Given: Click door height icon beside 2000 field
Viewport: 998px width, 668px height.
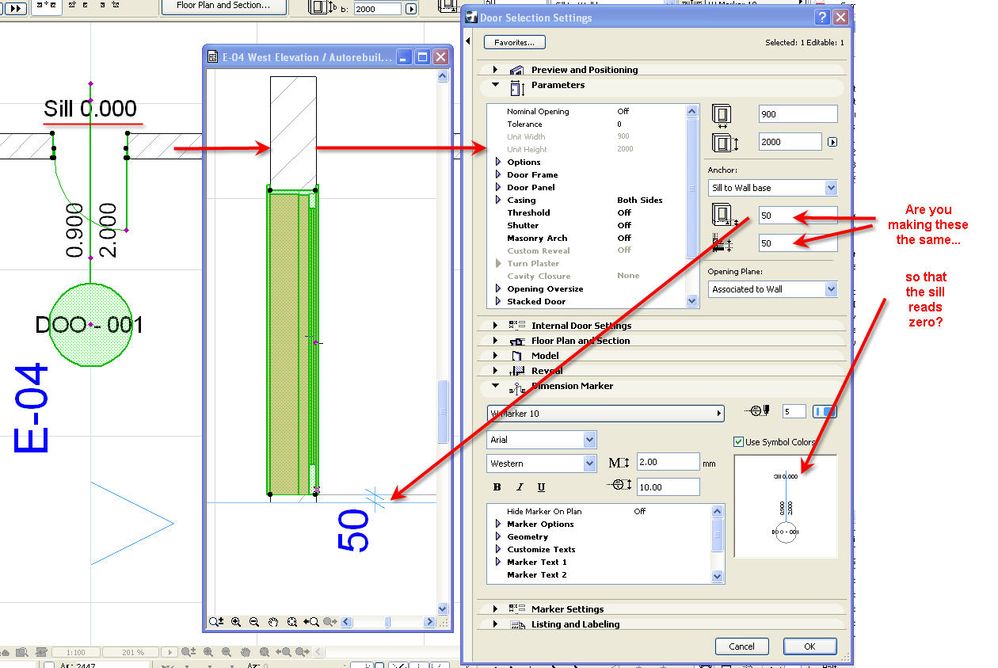Looking at the screenshot, I should click(x=725, y=143).
